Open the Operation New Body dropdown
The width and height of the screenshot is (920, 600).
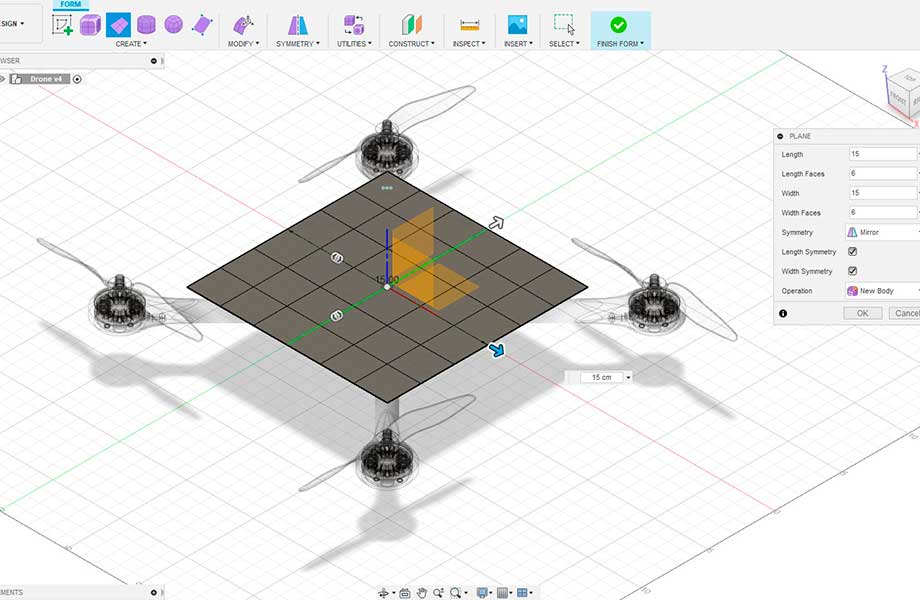(x=882, y=291)
